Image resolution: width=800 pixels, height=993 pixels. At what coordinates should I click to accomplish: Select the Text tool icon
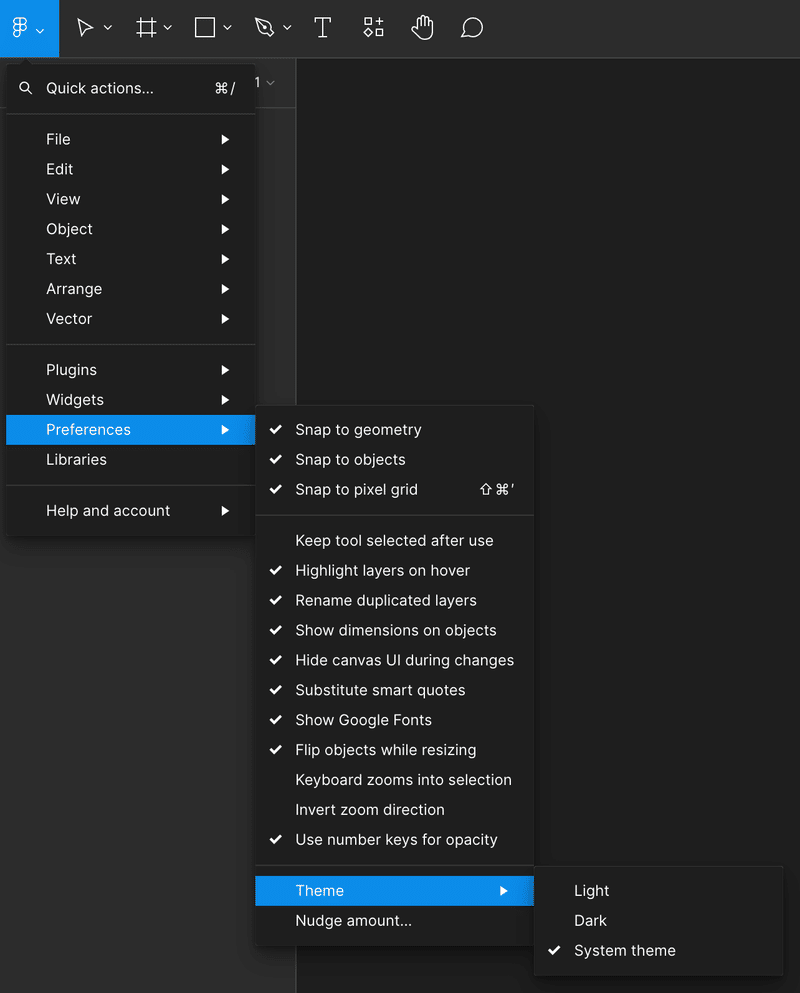322,28
